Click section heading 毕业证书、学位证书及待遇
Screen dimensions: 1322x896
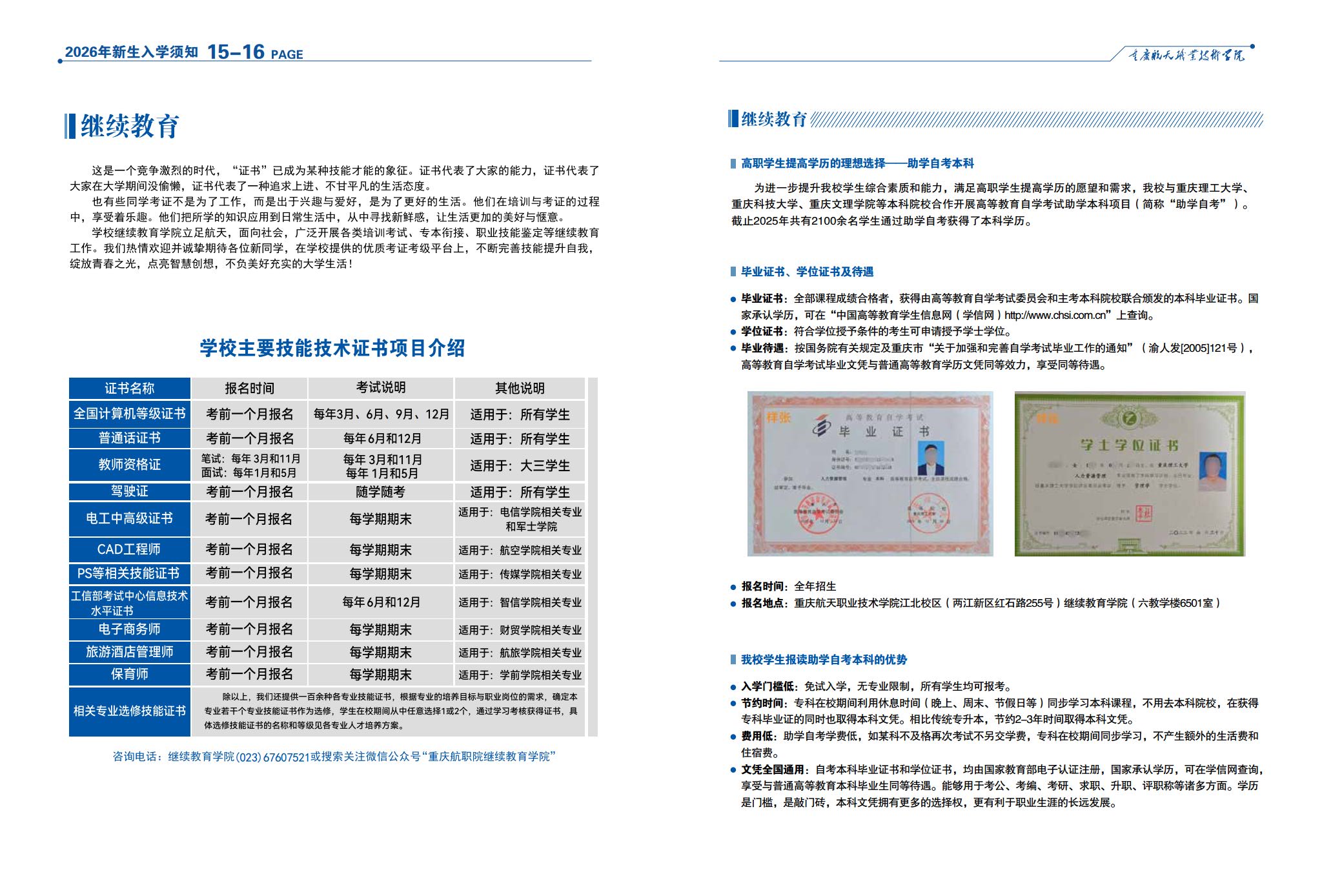point(807,272)
